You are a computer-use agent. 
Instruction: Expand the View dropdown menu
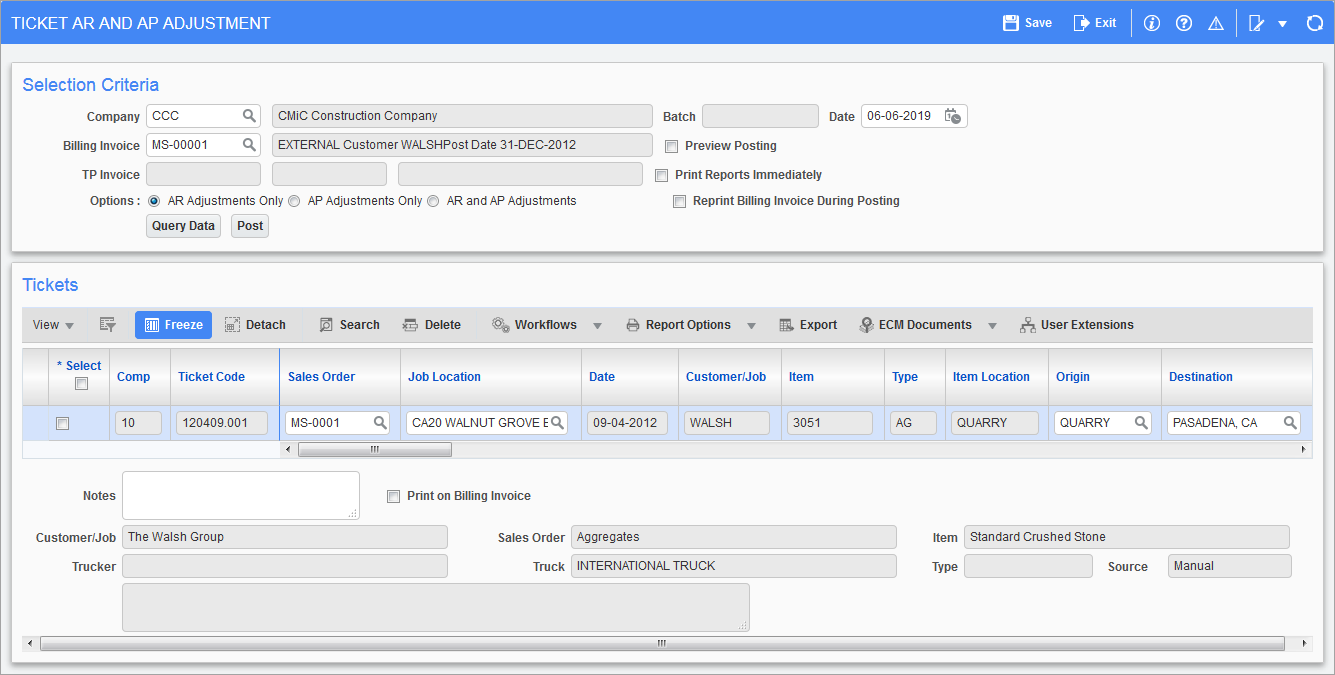53,325
